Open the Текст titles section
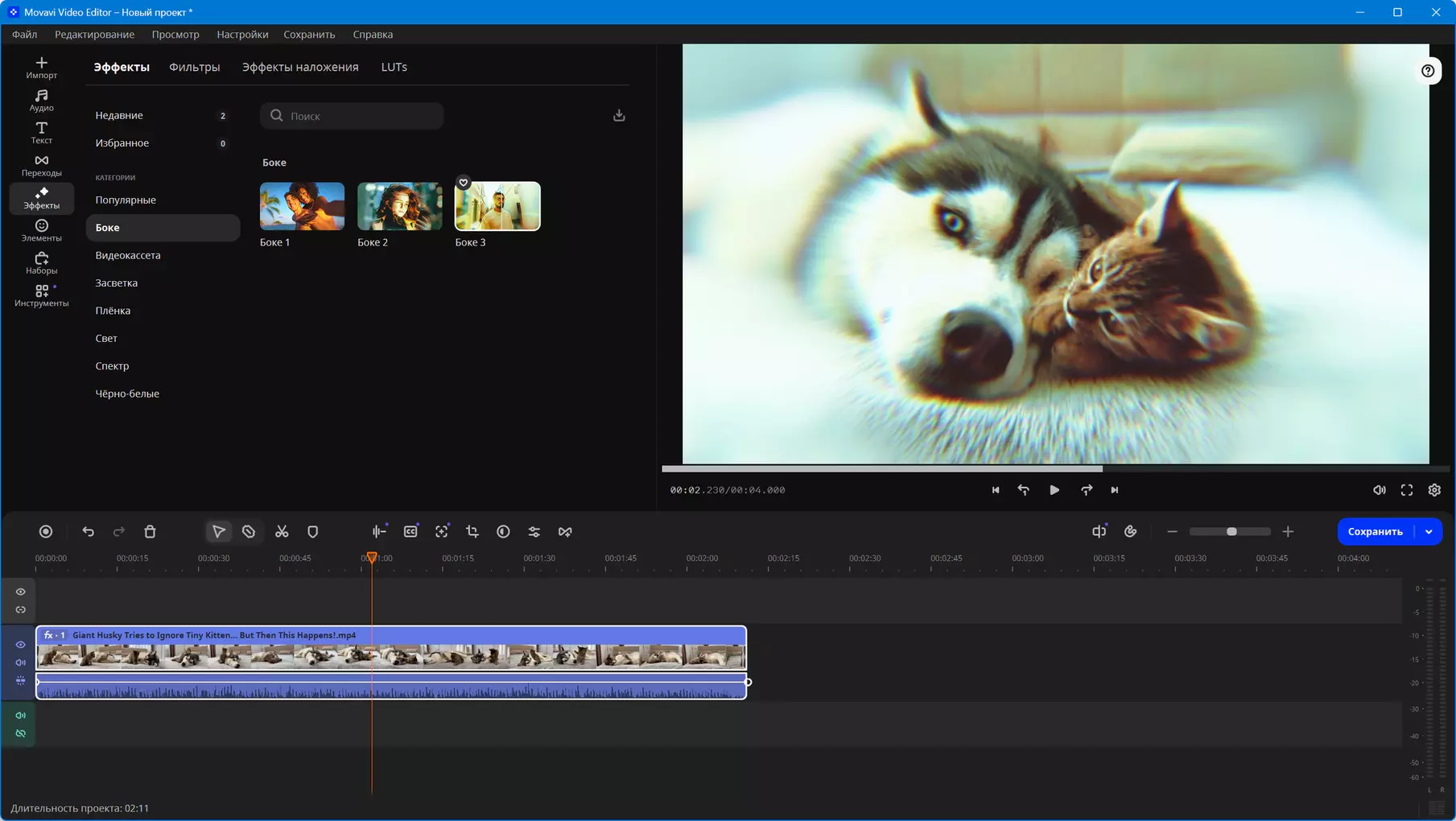The width and height of the screenshot is (1456, 821). coord(41,133)
